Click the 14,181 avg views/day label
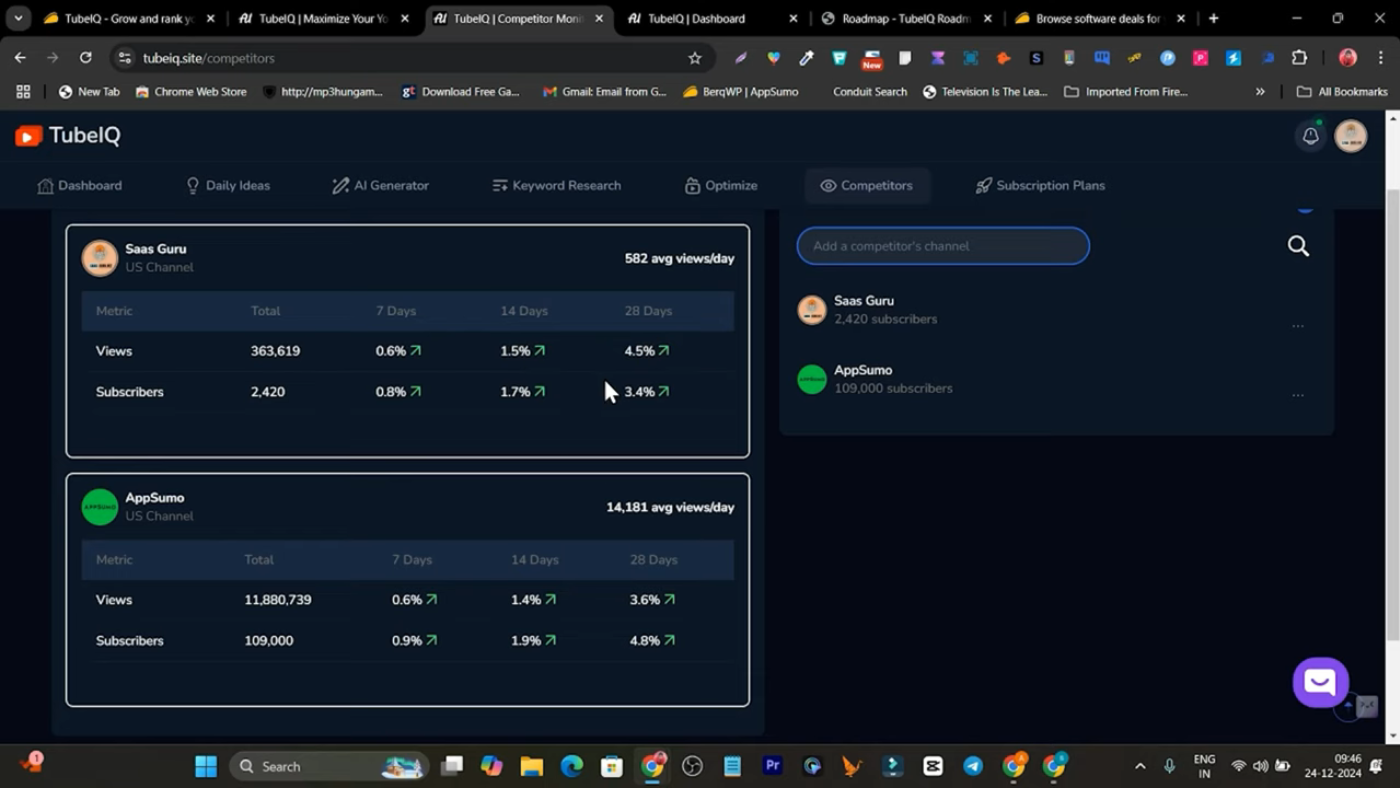The width and height of the screenshot is (1400, 788). coord(670,507)
